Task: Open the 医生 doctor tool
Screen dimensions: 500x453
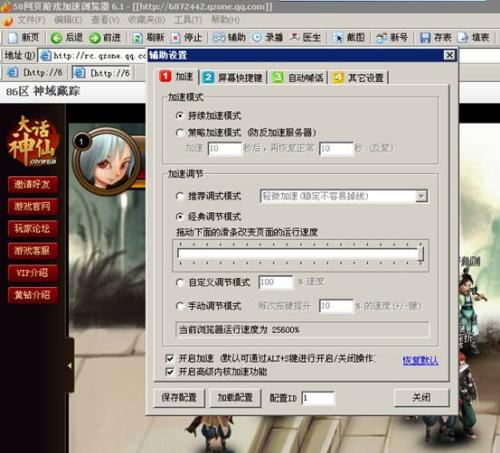Action: click(305, 37)
